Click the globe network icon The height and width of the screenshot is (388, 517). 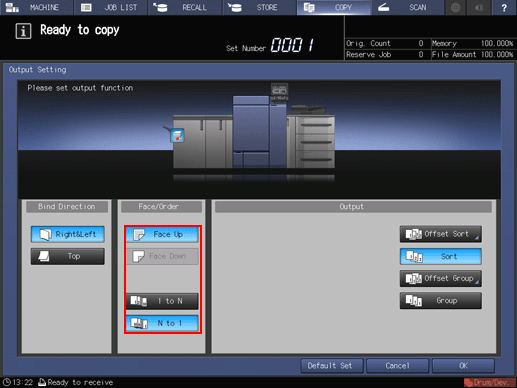[x=455, y=7]
